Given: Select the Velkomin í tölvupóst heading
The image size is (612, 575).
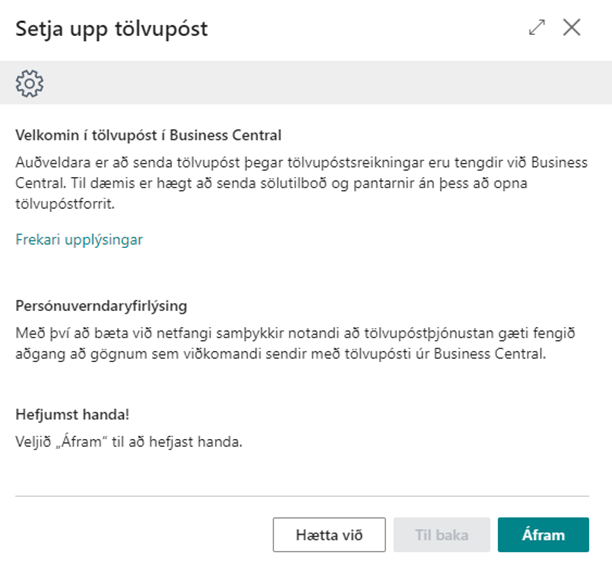Looking at the screenshot, I should click(x=148, y=136).
